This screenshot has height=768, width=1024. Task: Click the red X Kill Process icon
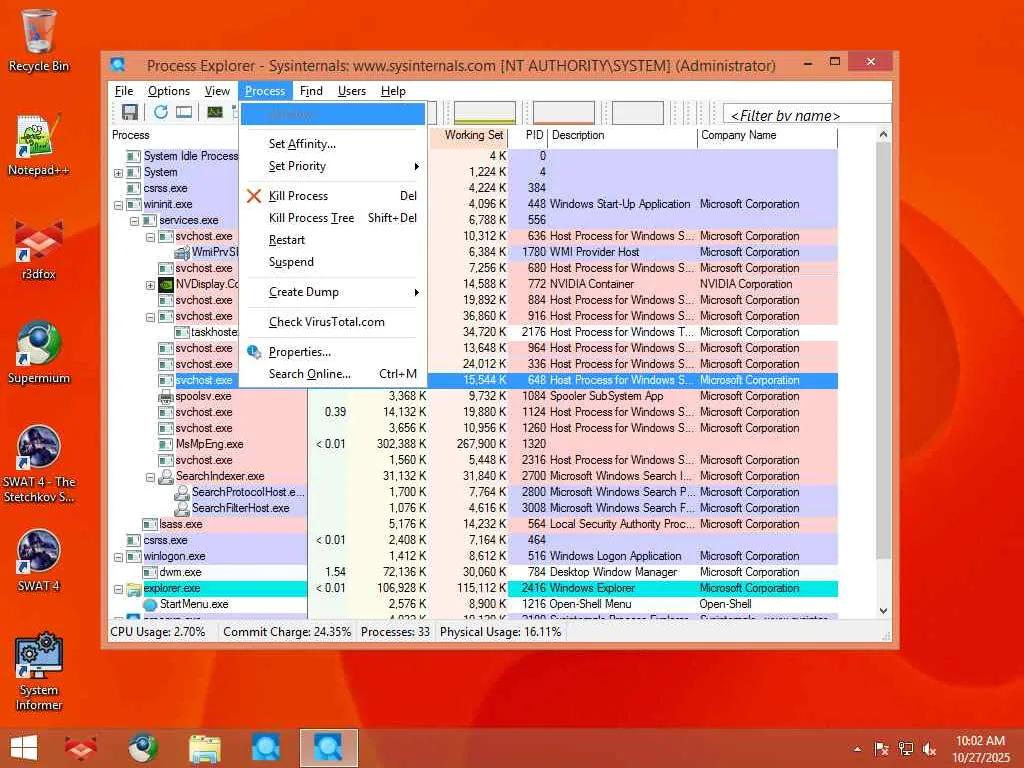pyautogui.click(x=254, y=196)
